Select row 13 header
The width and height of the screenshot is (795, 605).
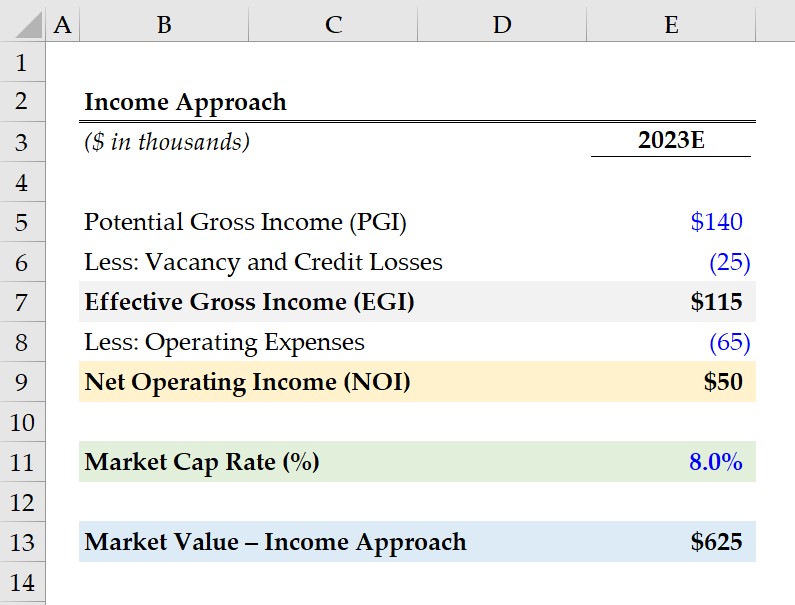[22, 542]
